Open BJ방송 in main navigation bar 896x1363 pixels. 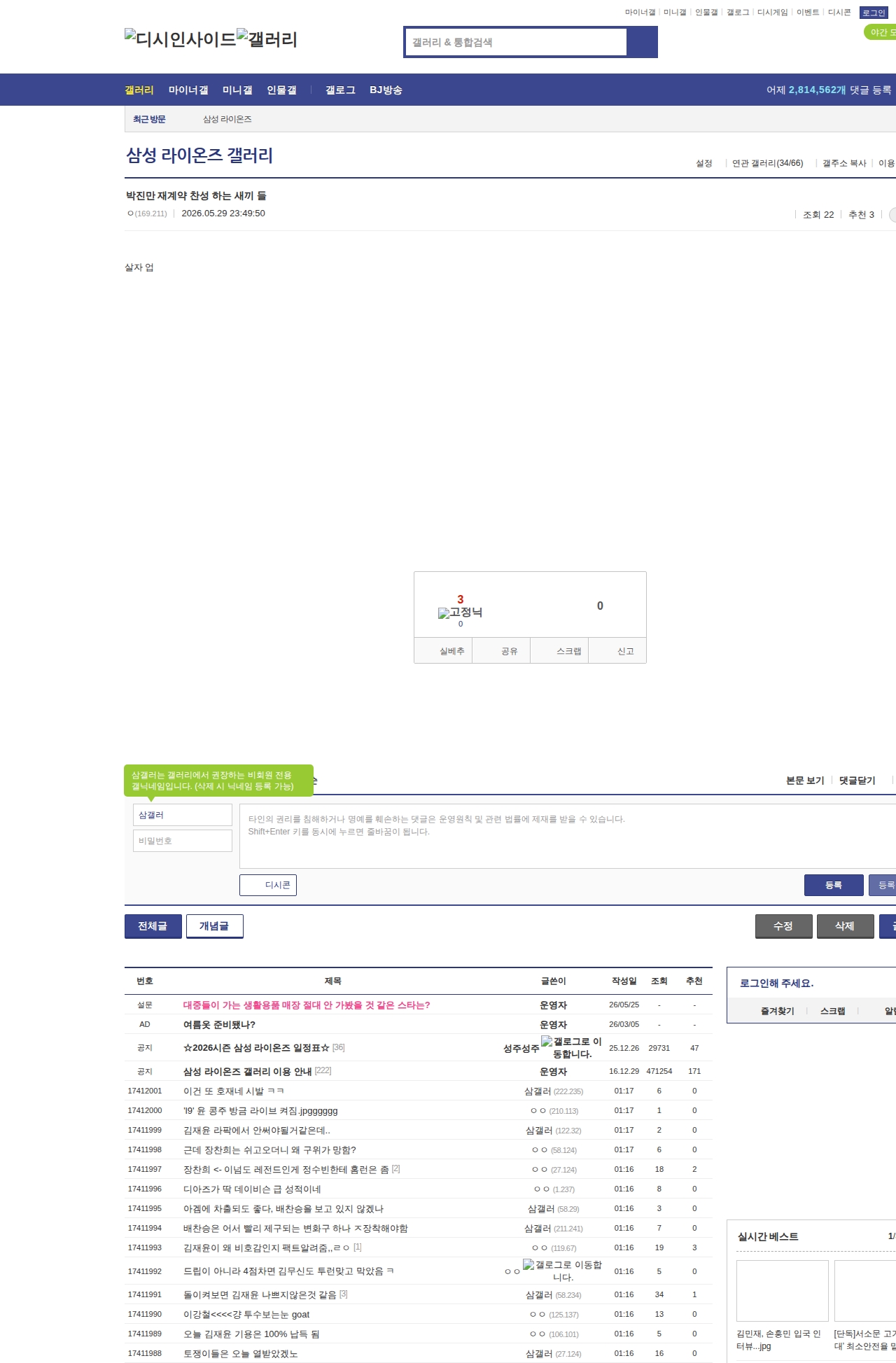386,90
